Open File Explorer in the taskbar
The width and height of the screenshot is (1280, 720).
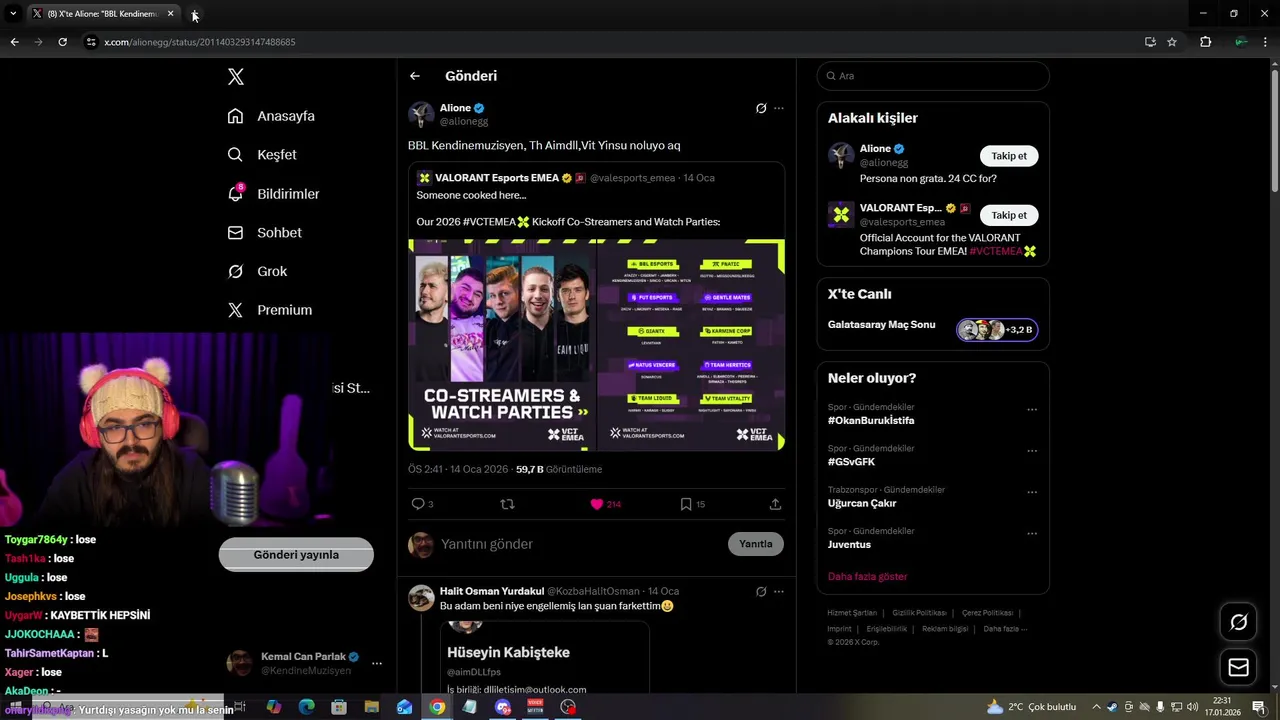tap(371, 707)
